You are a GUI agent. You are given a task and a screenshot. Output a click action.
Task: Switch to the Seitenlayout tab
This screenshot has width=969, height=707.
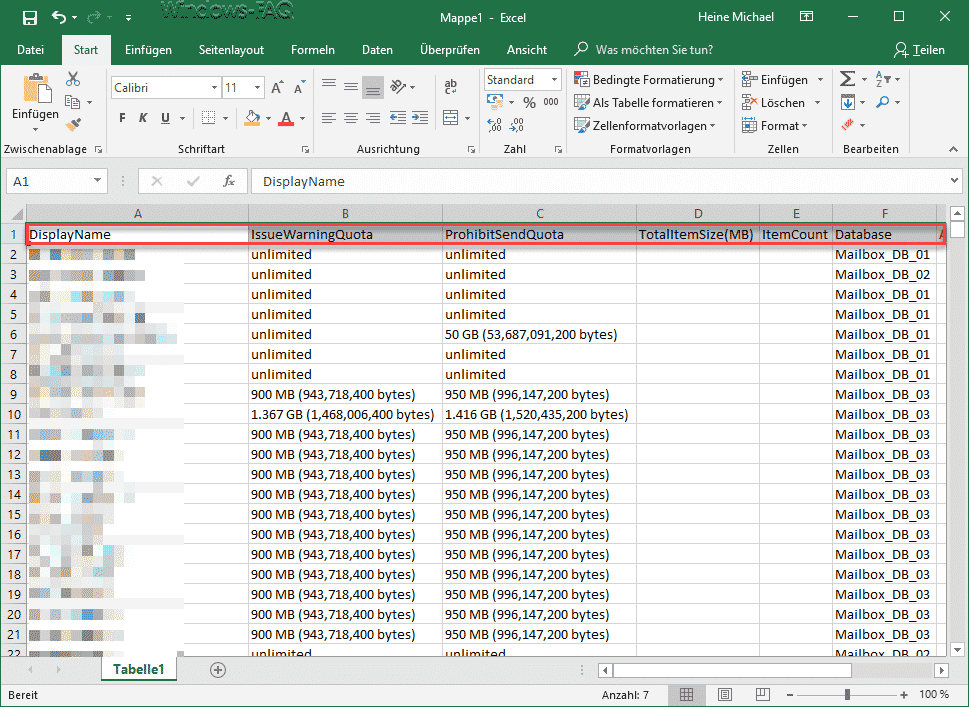coord(231,50)
